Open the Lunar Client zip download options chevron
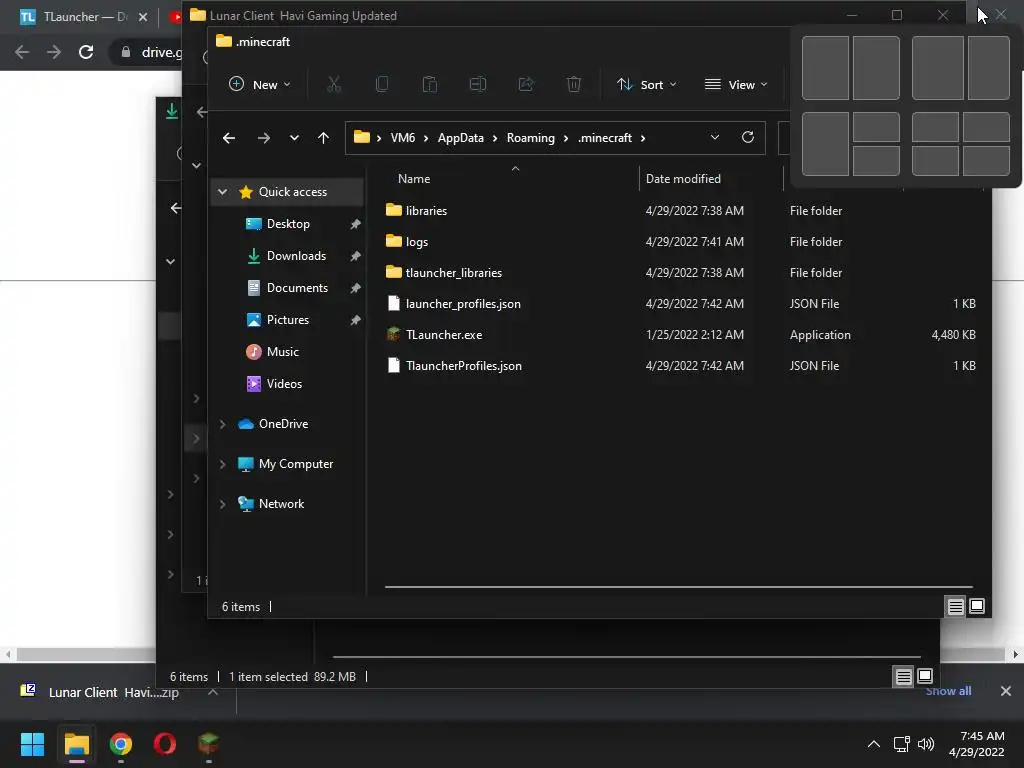This screenshot has width=1024, height=768. [213, 692]
